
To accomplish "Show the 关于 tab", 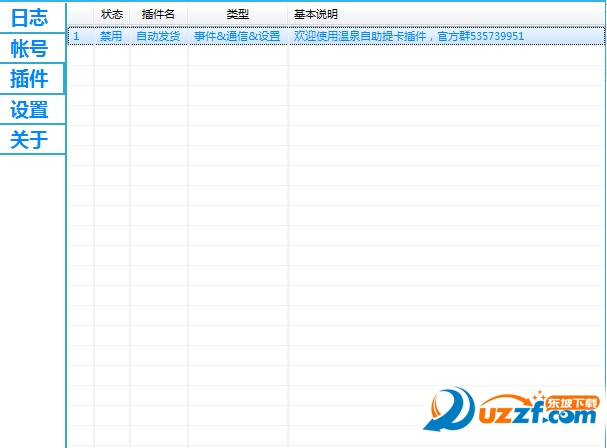I will tap(33, 139).
